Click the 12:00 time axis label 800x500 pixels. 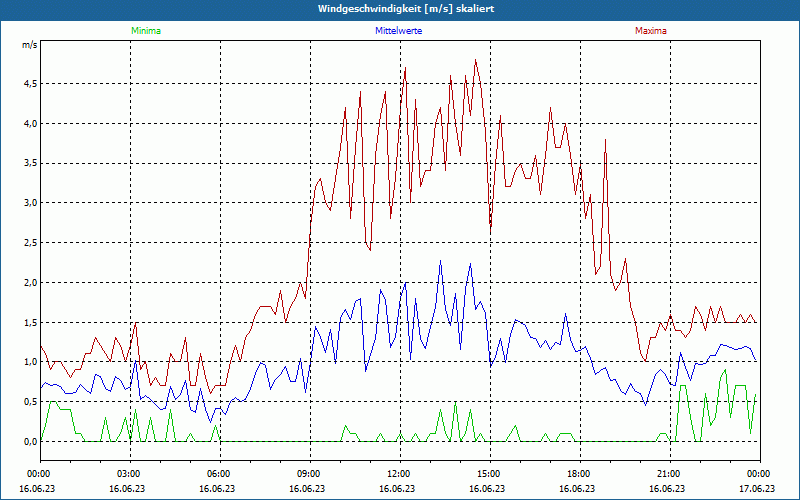[x=401, y=474]
